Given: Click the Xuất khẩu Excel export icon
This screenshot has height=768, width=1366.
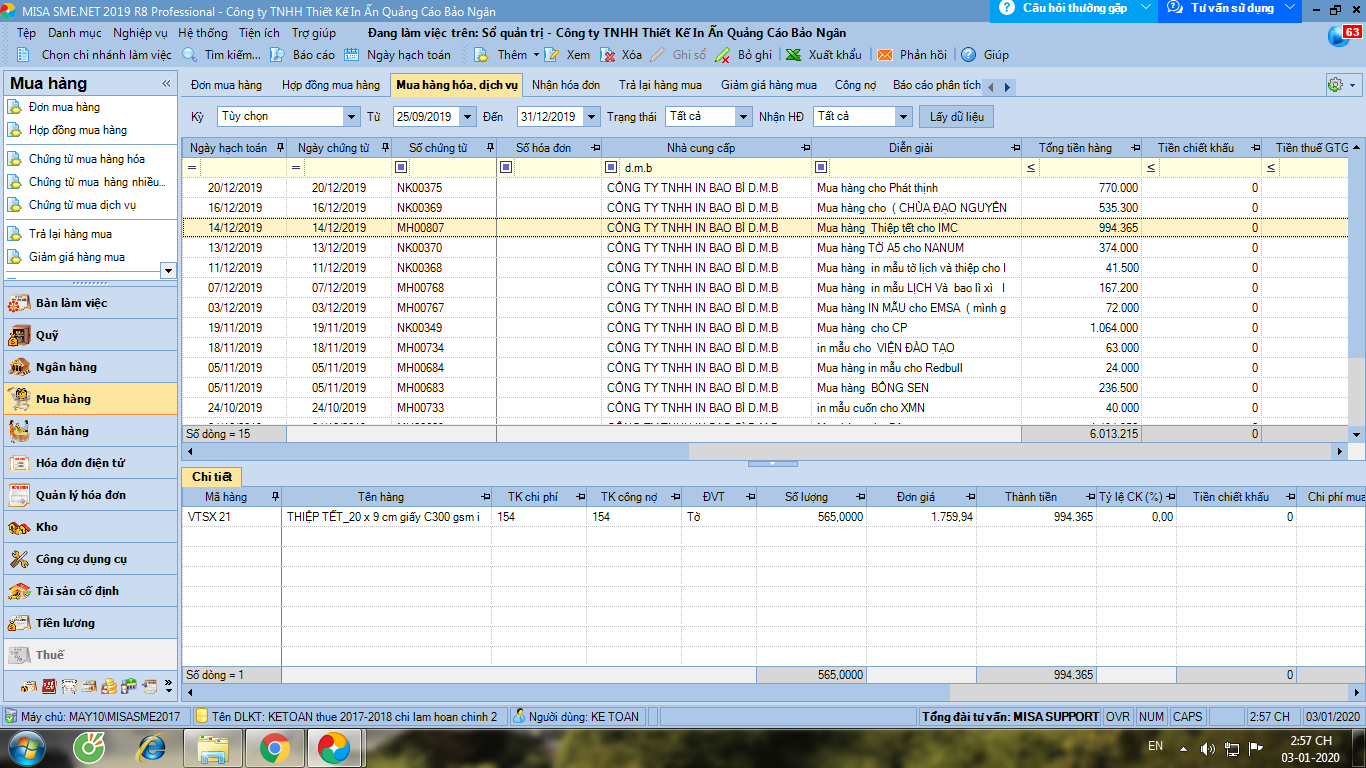Looking at the screenshot, I should point(793,55).
